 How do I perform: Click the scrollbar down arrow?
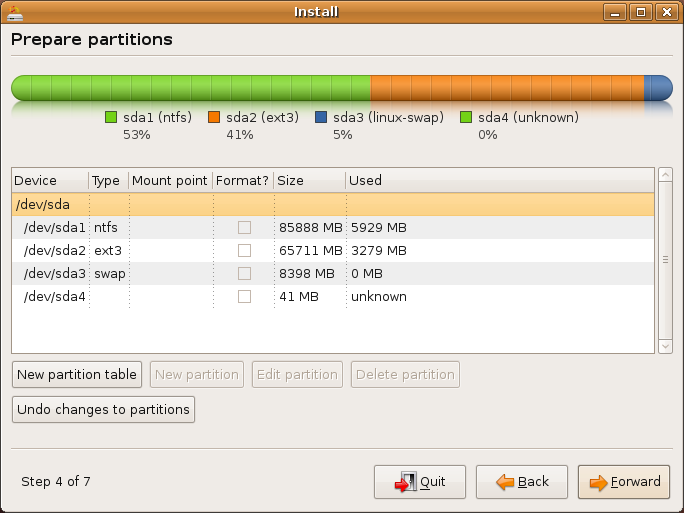coord(665,346)
